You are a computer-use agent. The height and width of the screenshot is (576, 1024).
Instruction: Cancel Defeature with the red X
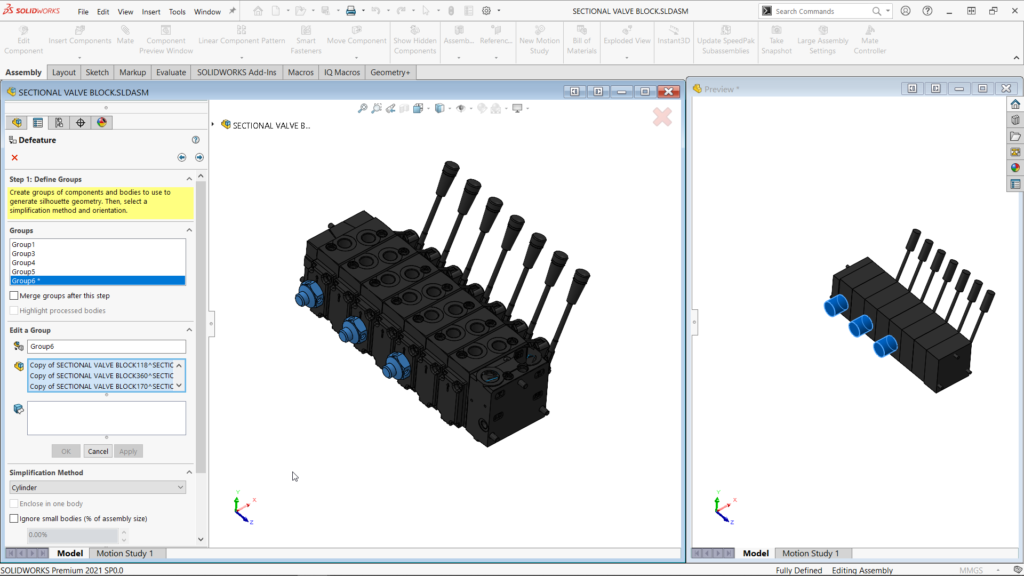(14, 157)
